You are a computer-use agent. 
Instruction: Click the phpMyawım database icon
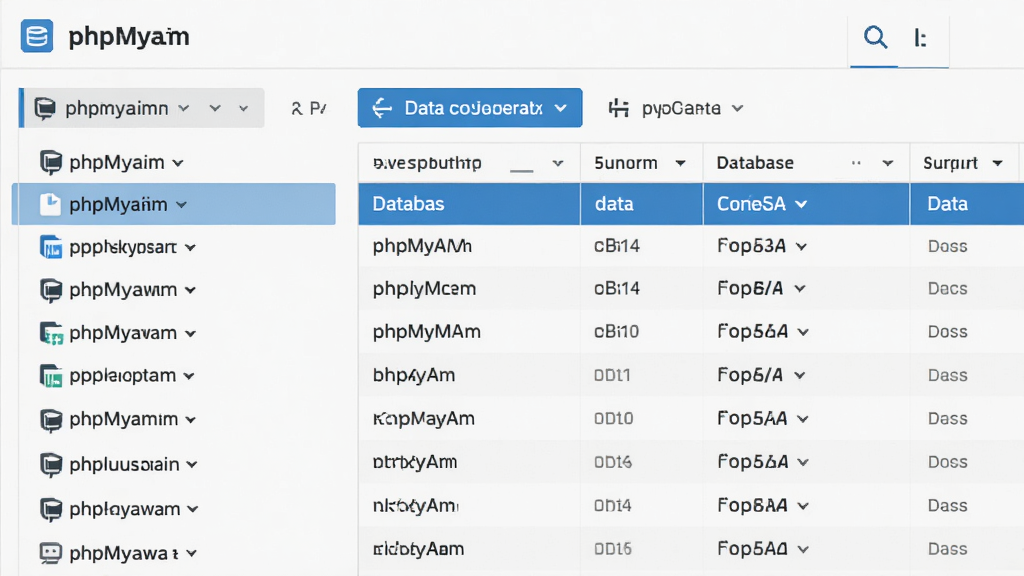[x=51, y=290]
